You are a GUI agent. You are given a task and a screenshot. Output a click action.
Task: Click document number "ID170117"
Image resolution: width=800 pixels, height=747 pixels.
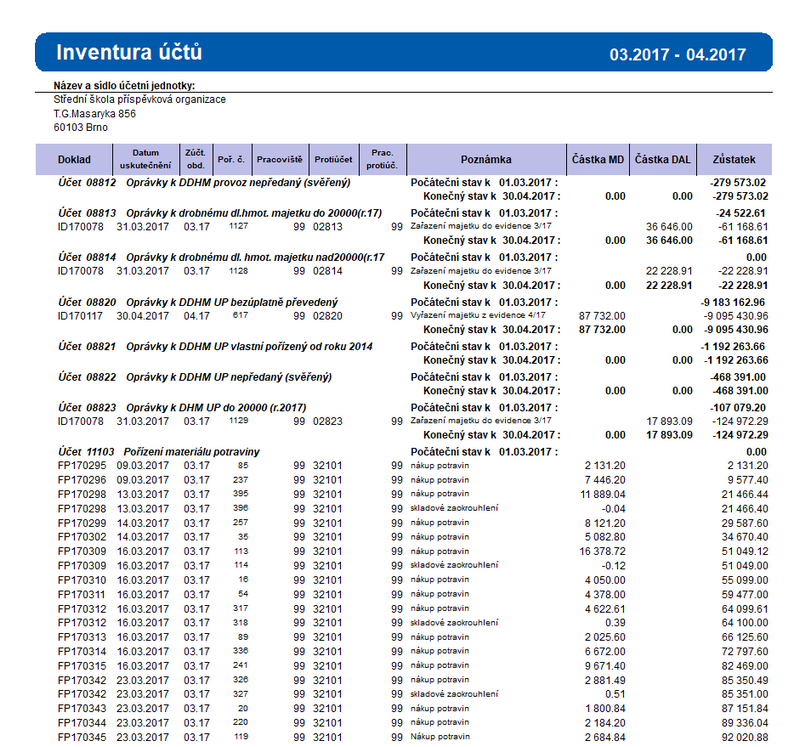point(81,316)
